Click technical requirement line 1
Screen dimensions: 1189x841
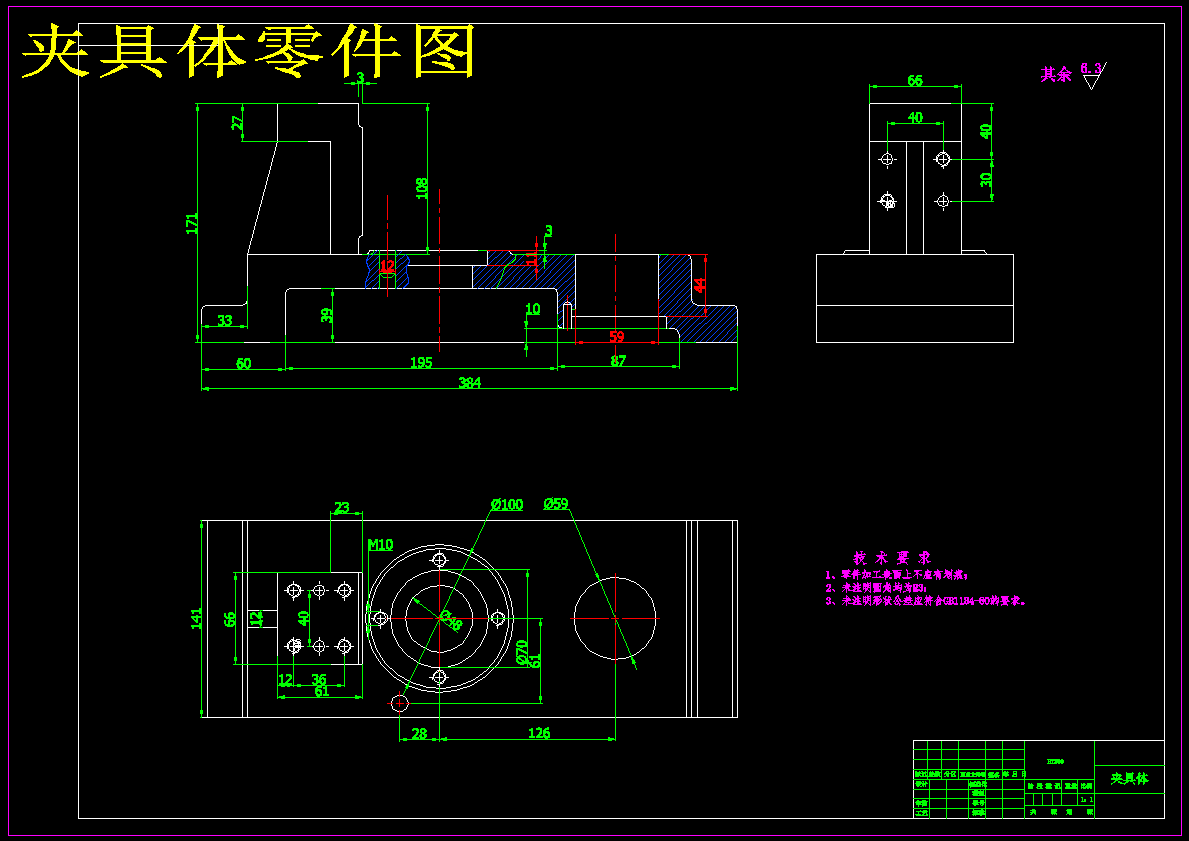point(896,576)
